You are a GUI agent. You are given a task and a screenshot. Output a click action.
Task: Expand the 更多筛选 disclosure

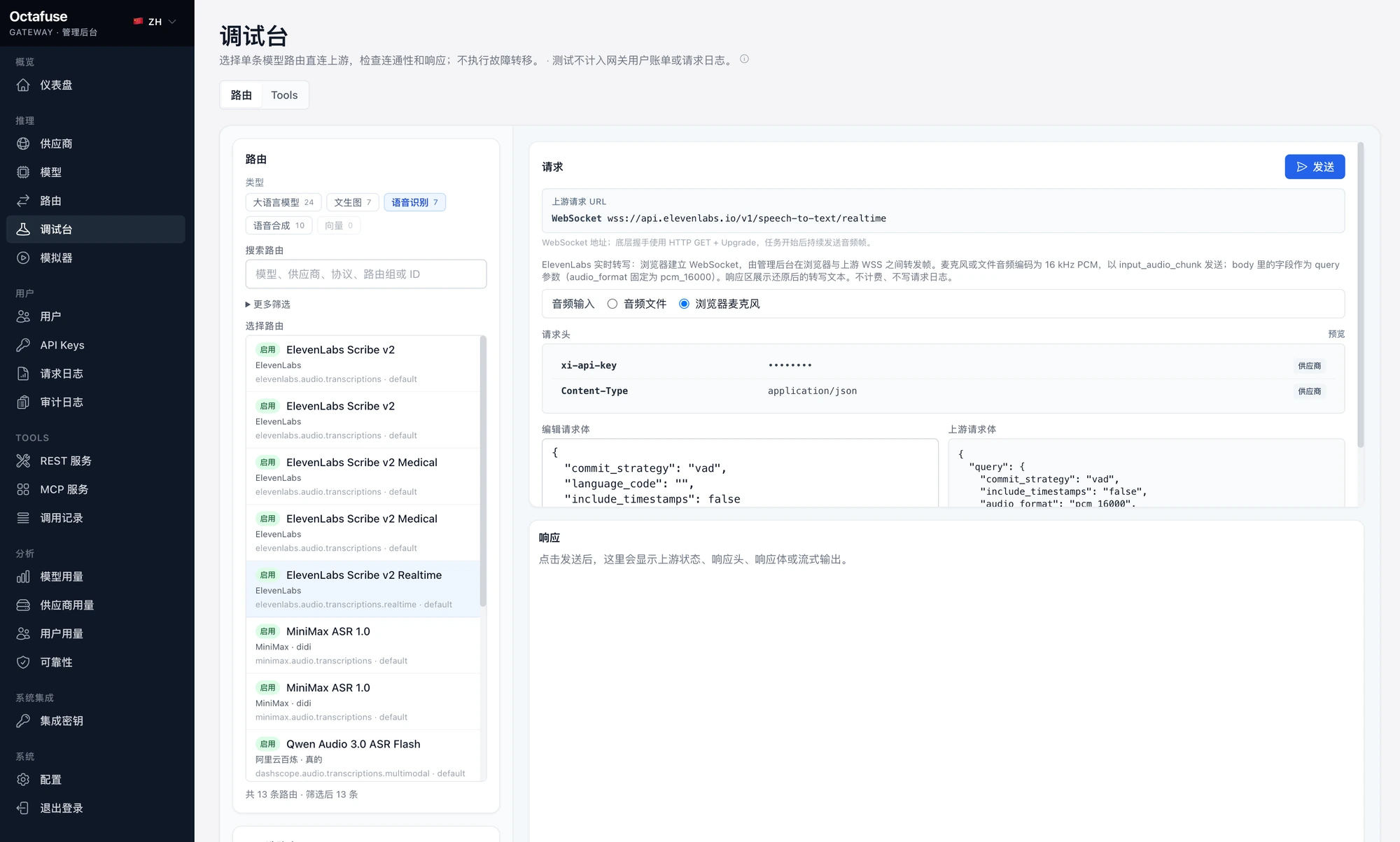[x=268, y=304]
